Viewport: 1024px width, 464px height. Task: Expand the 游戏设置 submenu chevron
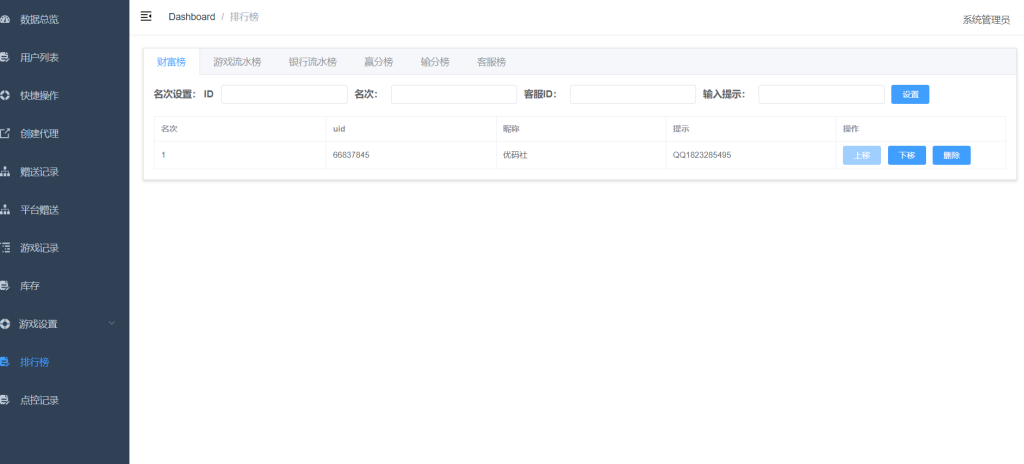(x=112, y=323)
